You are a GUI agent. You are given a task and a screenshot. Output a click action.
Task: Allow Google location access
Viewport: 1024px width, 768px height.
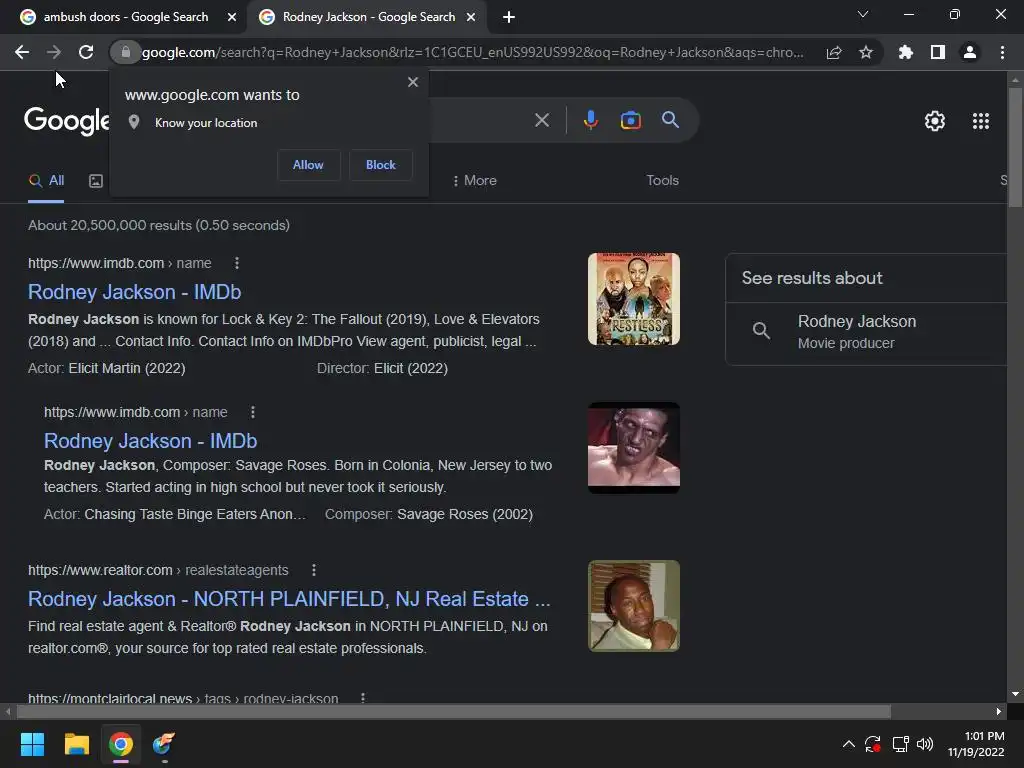pyautogui.click(x=308, y=165)
